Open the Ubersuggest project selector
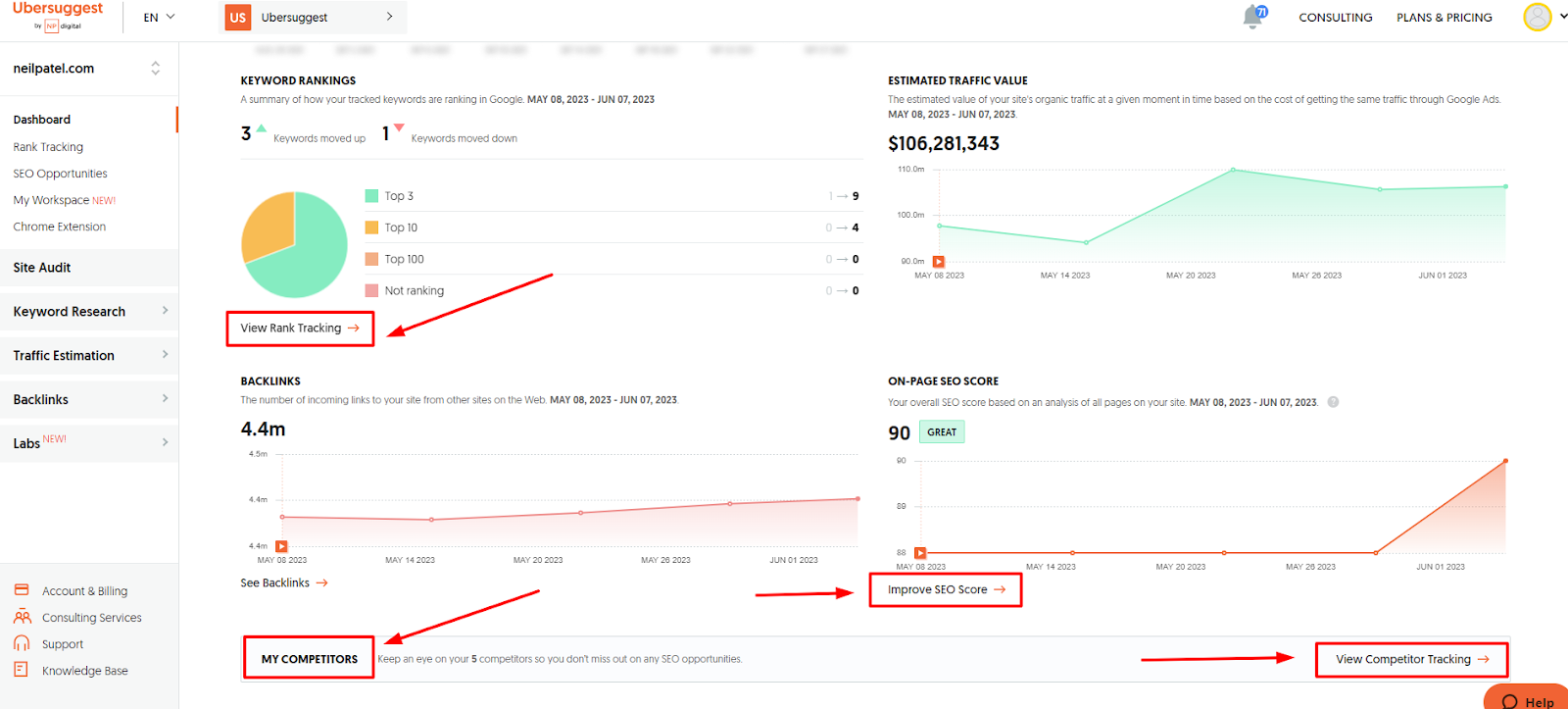 pyautogui.click(x=313, y=18)
